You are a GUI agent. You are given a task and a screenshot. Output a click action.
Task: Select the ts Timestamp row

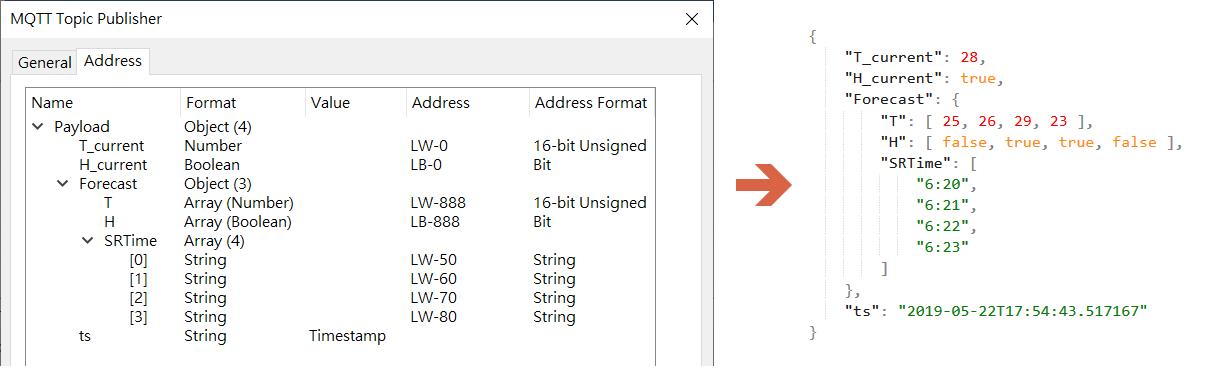[340, 336]
